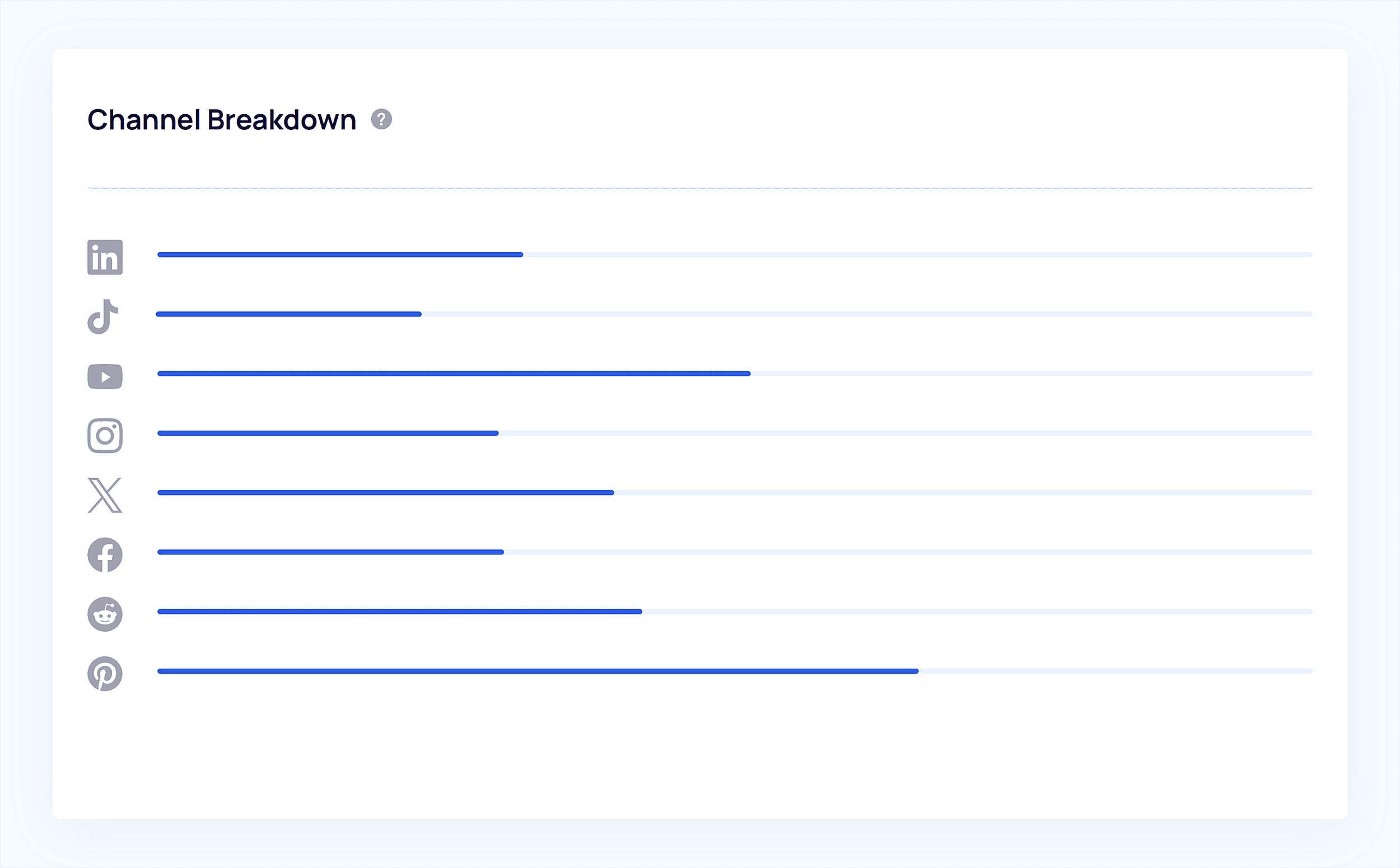Click the X channel progress bar
Viewport: 1400px width, 868px height.
coord(735,493)
